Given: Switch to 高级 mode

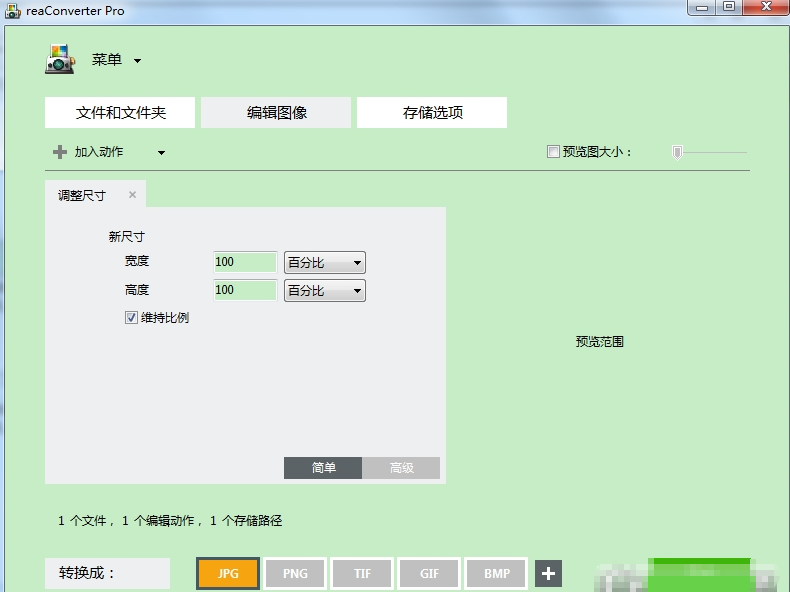Looking at the screenshot, I should click(x=401, y=468).
